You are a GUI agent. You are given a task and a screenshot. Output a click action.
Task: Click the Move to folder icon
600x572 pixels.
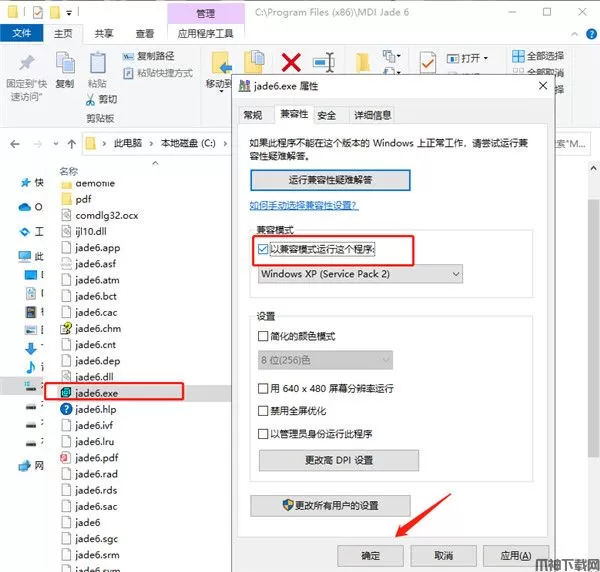(222, 62)
